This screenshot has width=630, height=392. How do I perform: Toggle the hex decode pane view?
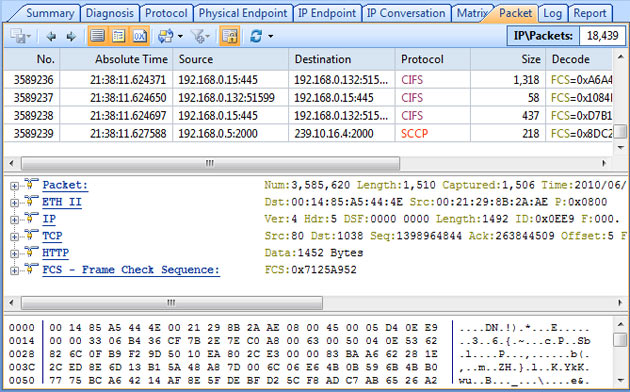click(139, 36)
